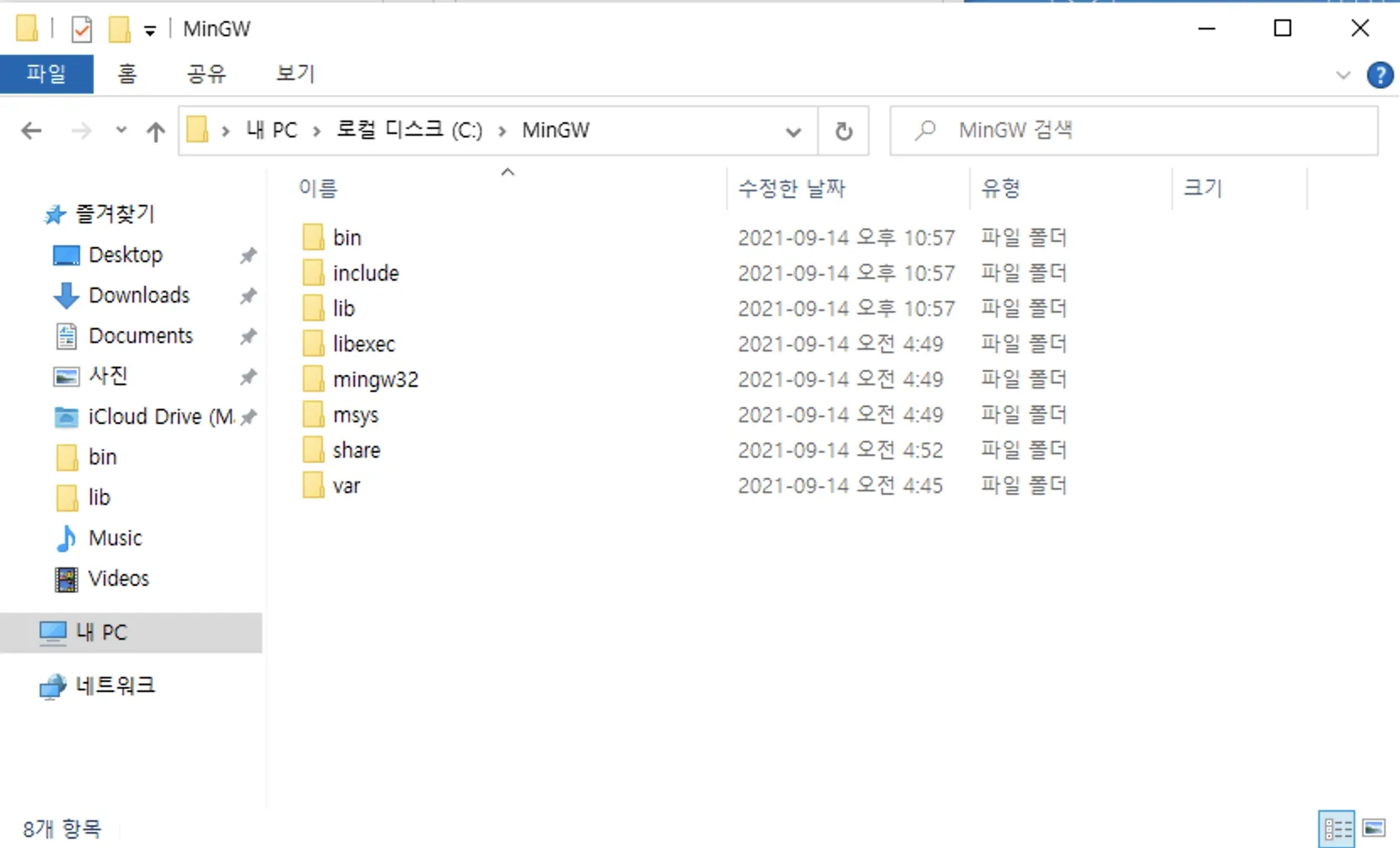The height and width of the screenshot is (848, 1400).
Task: Go back with the left arrow button
Action: [x=31, y=131]
